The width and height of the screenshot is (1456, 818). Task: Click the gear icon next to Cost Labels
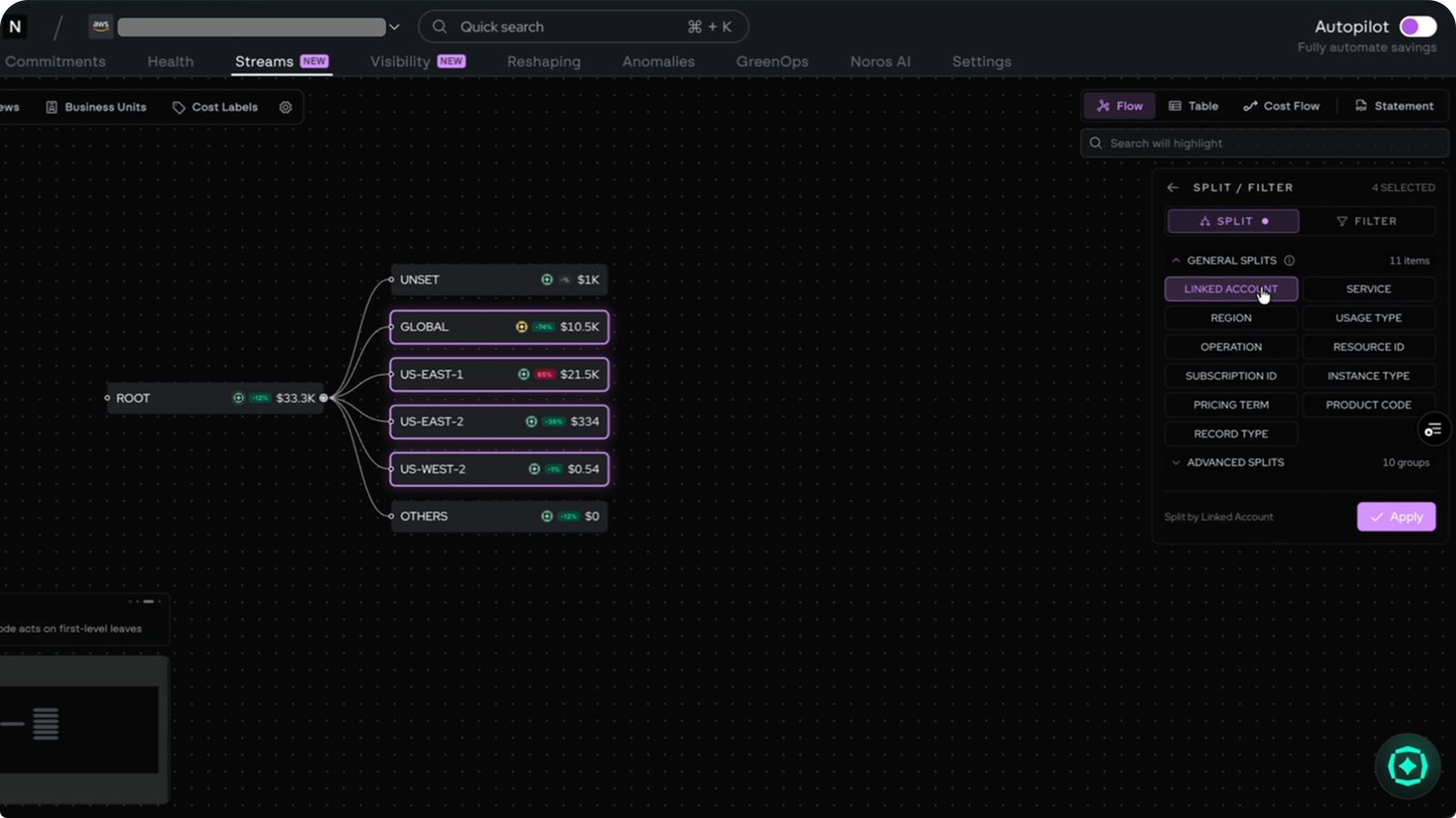point(286,106)
